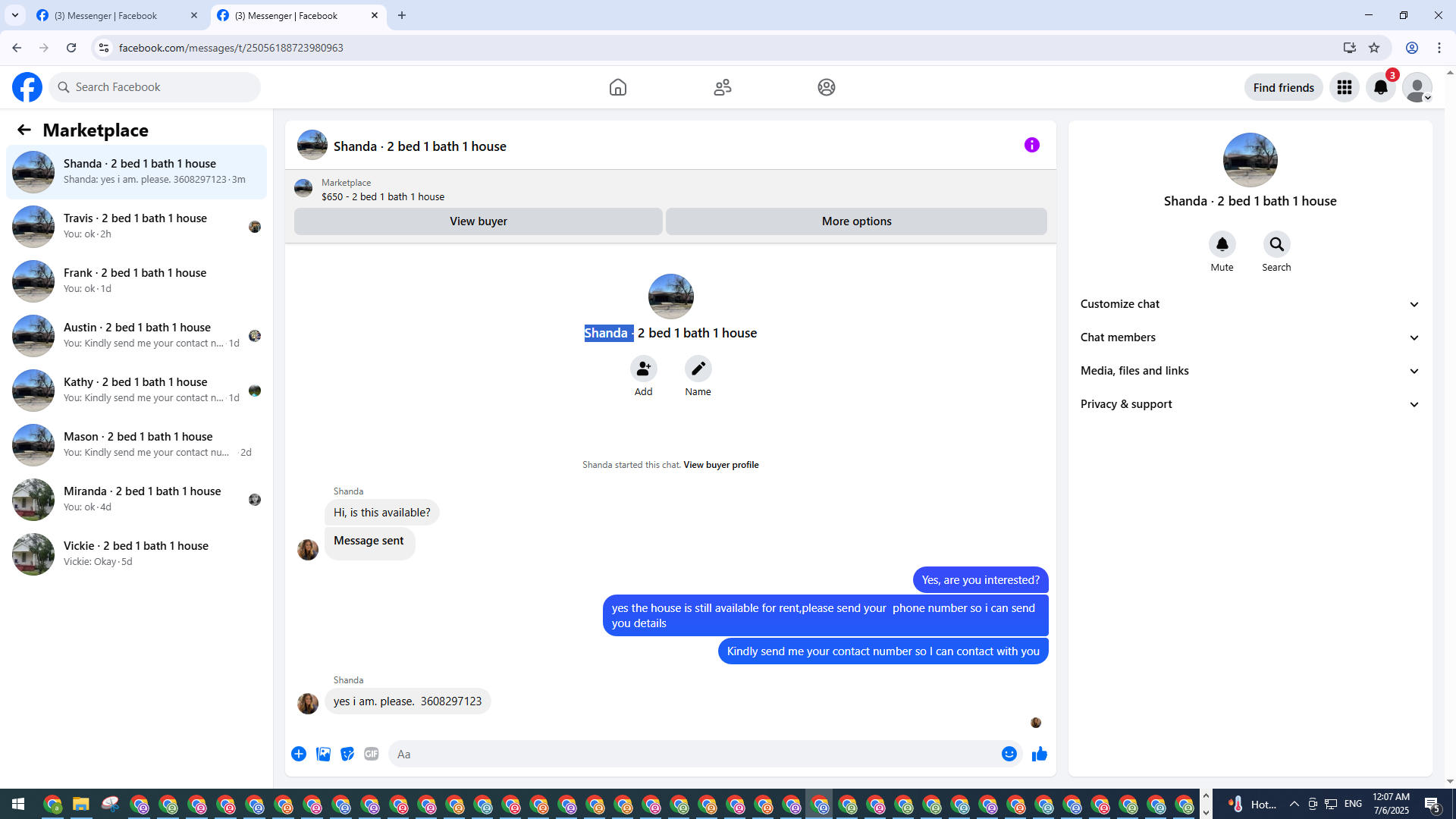
Task: Open Travis conversation in list
Action: 136,226
